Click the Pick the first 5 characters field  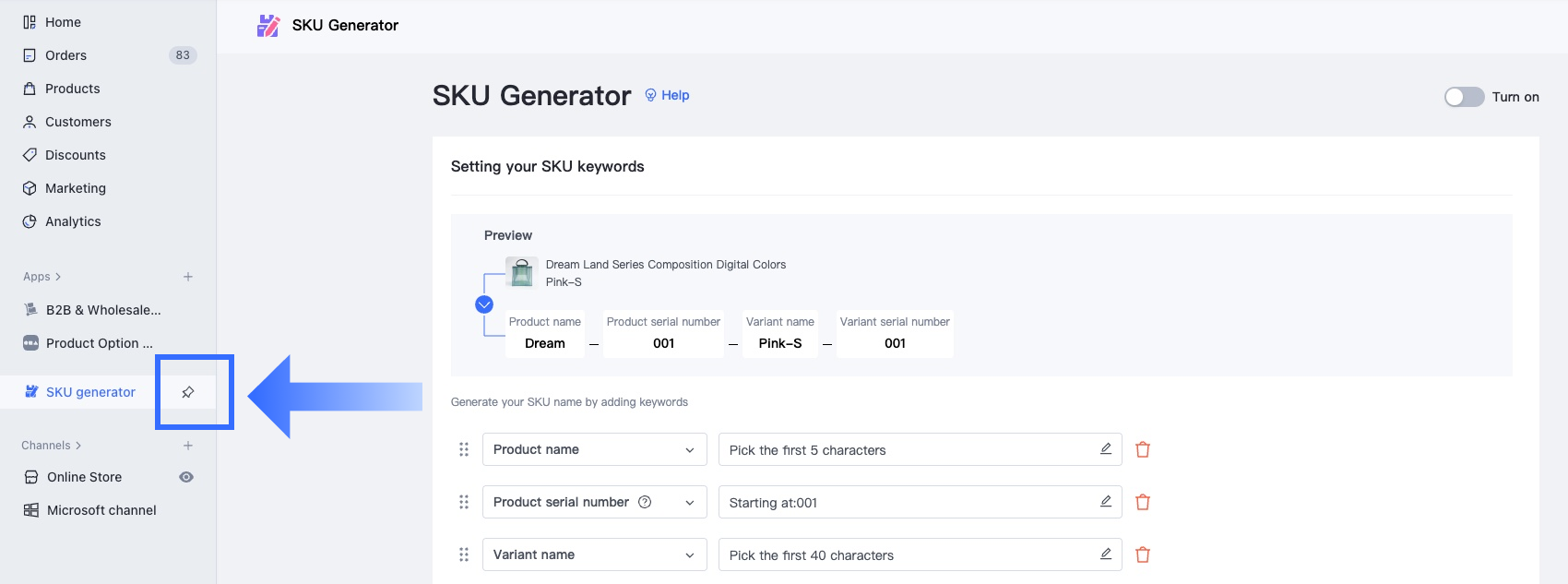[904, 450]
